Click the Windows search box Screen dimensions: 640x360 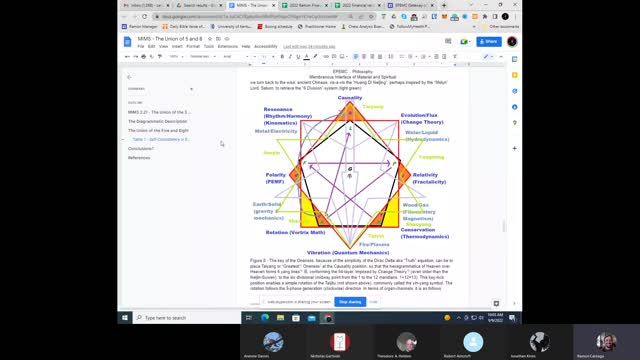pyautogui.click(x=187, y=318)
